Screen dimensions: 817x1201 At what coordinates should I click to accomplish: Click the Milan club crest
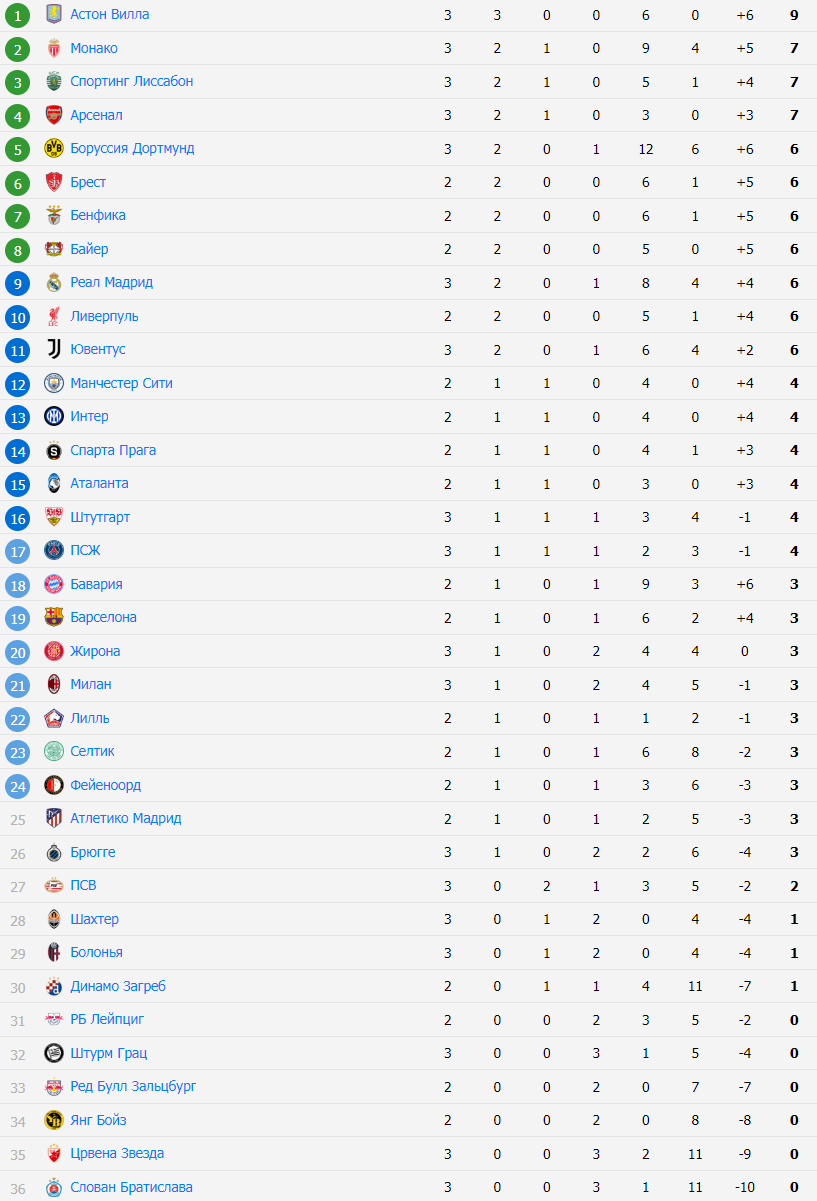click(x=54, y=685)
